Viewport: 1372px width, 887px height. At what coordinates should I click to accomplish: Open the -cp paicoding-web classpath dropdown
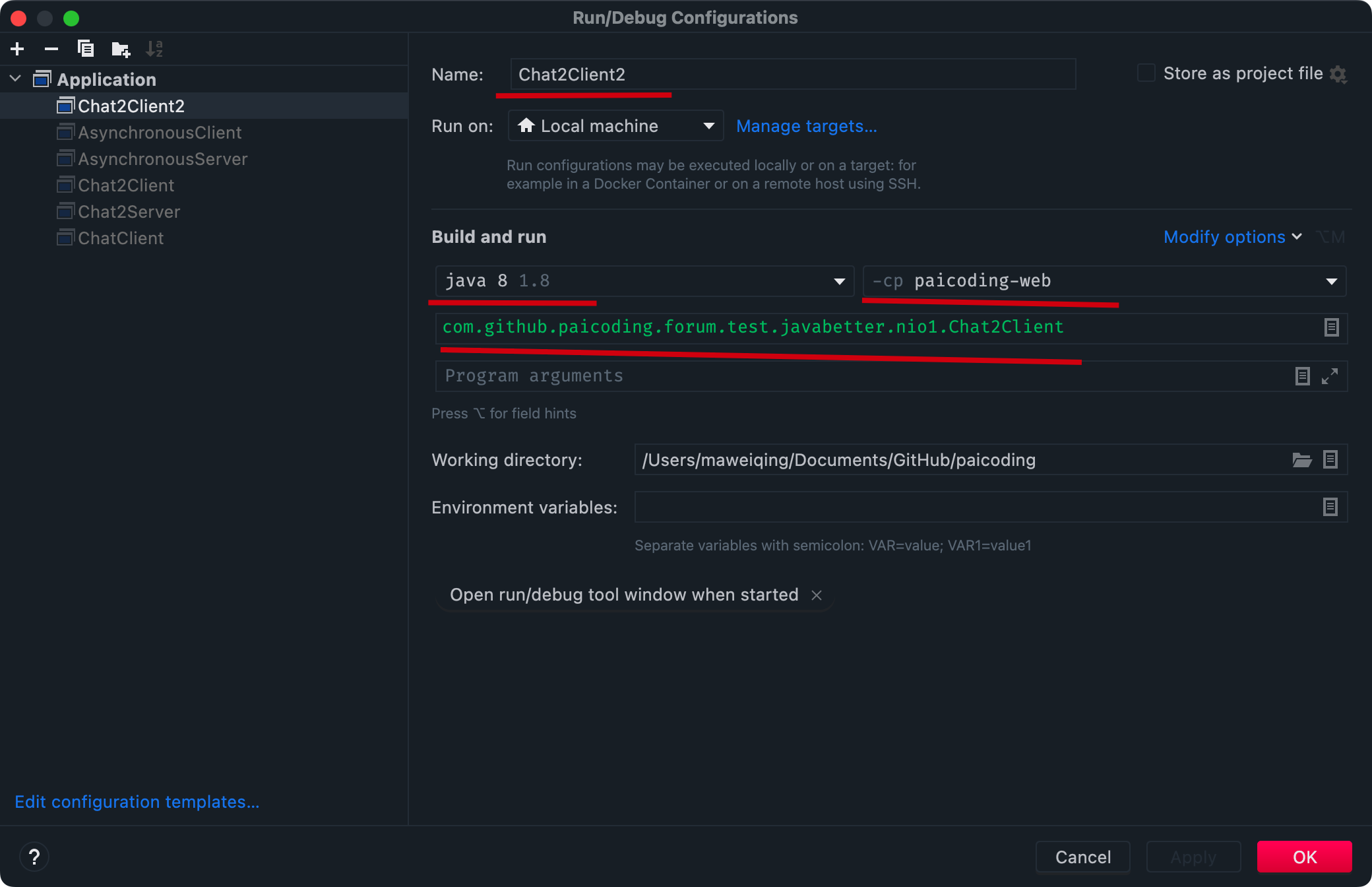1331,282
